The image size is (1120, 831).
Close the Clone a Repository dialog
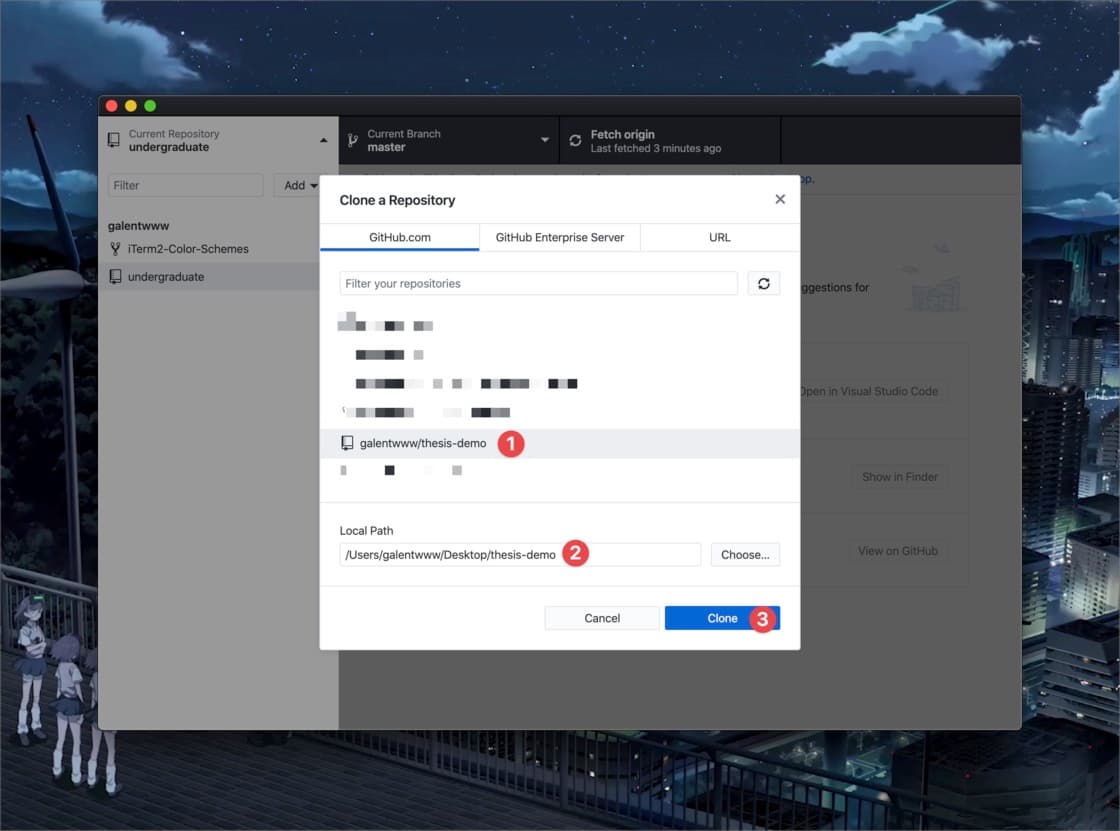(x=780, y=199)
